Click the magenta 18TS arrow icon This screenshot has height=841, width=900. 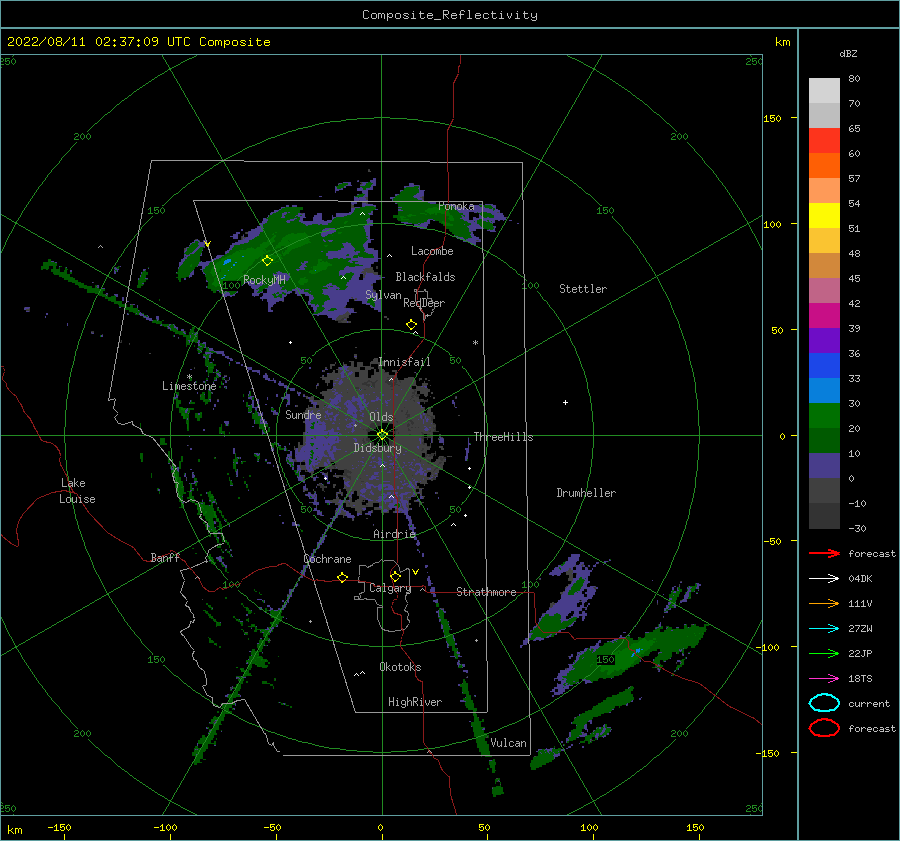(x=824, y=679)
